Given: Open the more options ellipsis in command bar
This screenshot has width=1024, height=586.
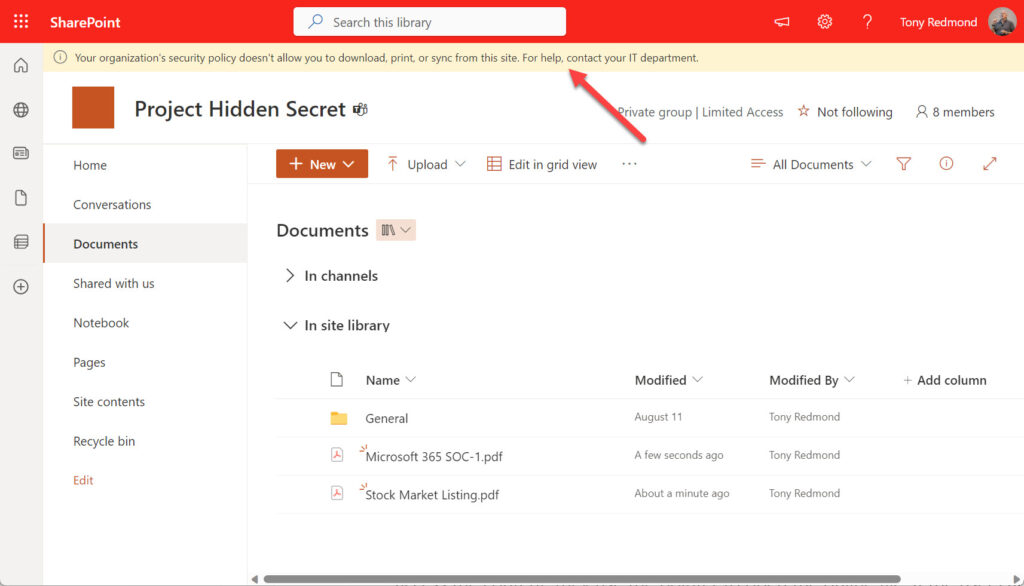Looking at the screenshot, I should (629, 164).
